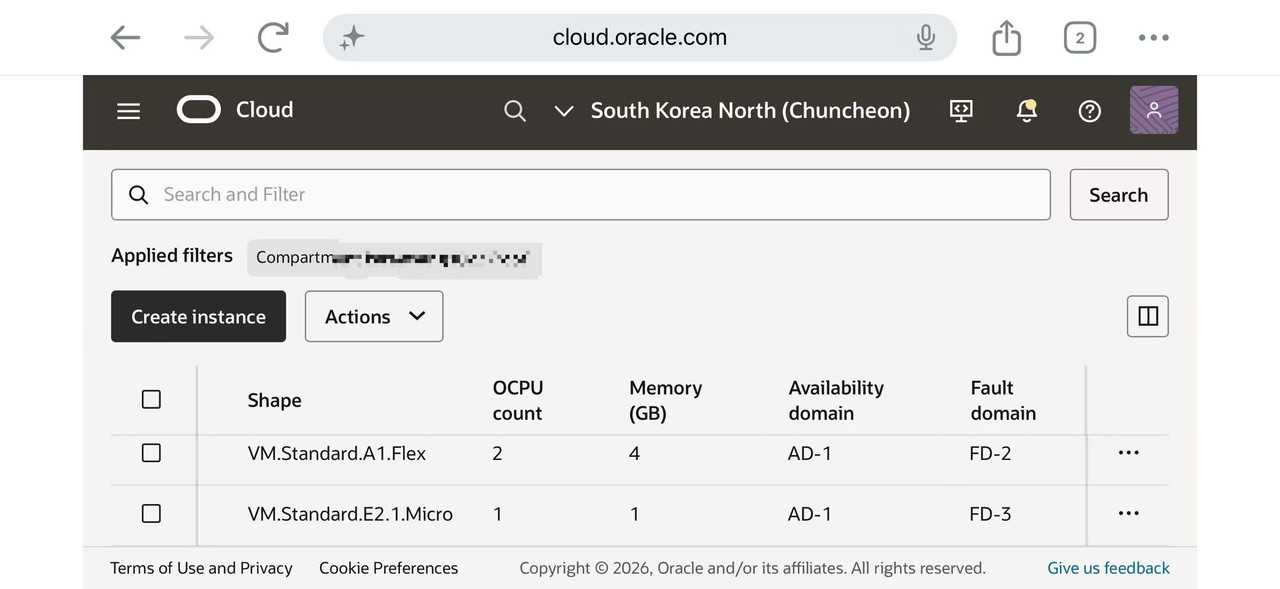Select the VM.Standard.A1.Flex row checkbox
The height and width of the screenshot is (589, 1280).
click(151, 453)
